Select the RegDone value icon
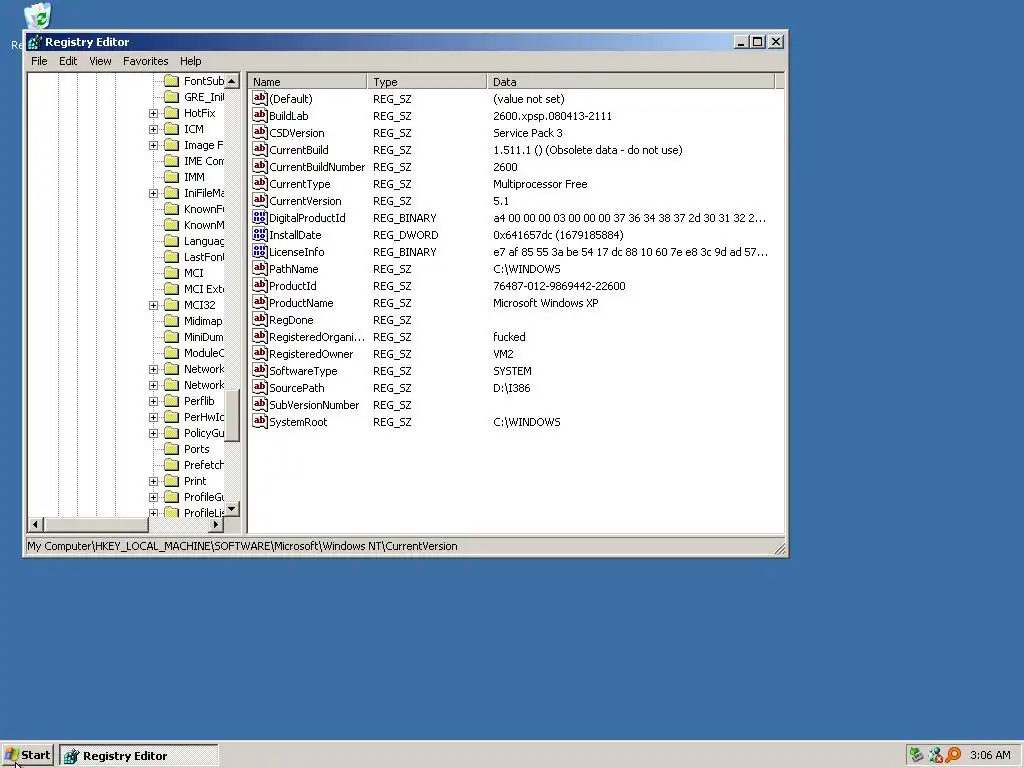 tap(260, 319)
